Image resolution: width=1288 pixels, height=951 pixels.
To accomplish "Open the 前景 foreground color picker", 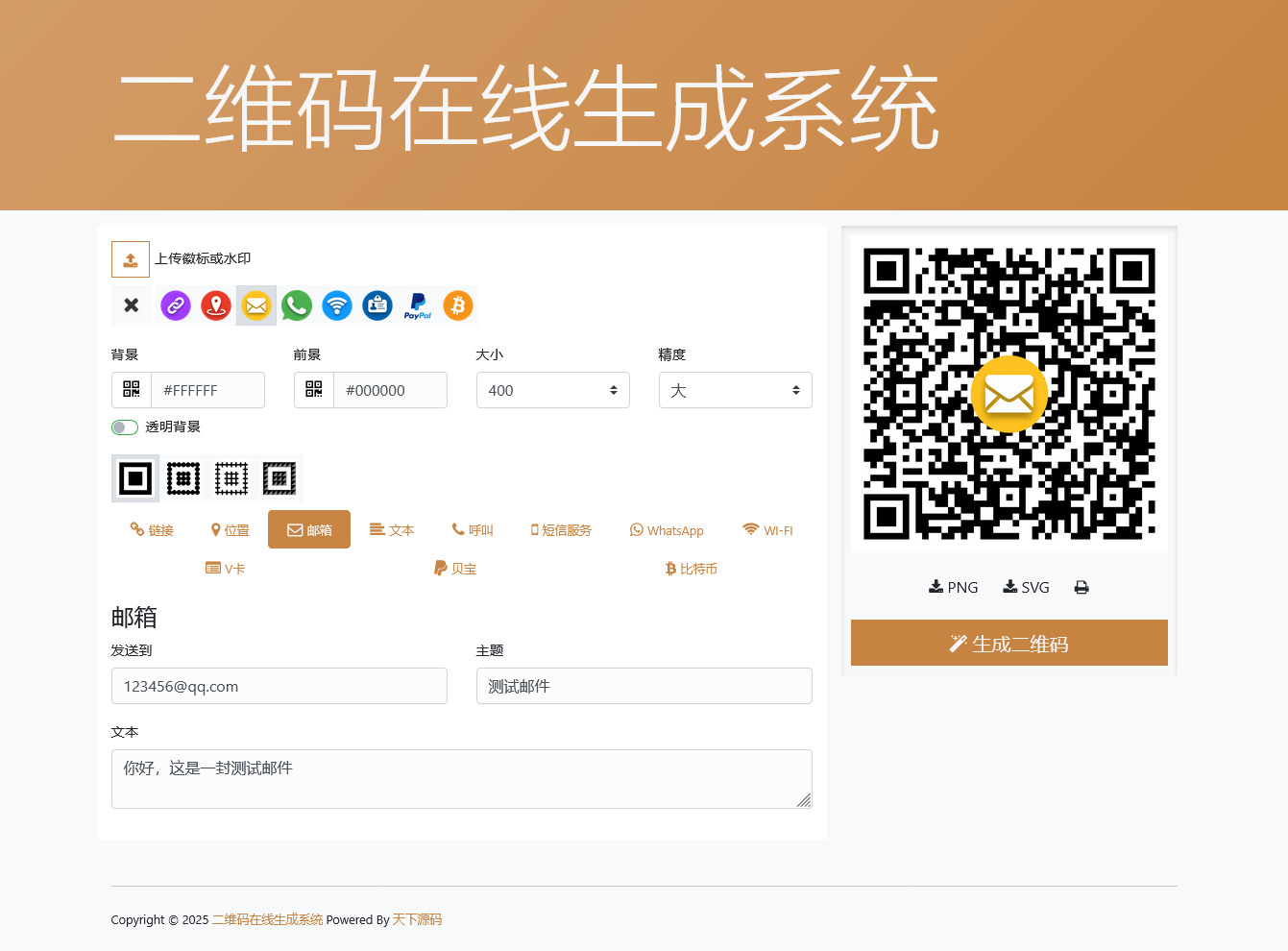I will (x=314, y=390).
